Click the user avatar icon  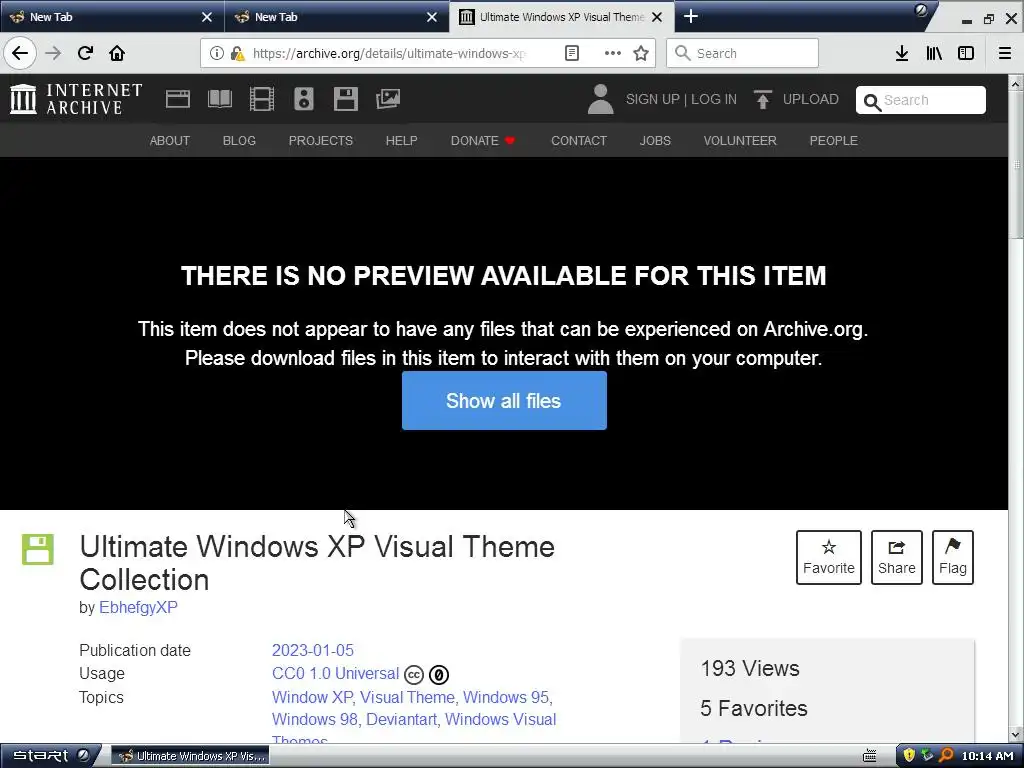pyautogui.click(x=600, y=99)
